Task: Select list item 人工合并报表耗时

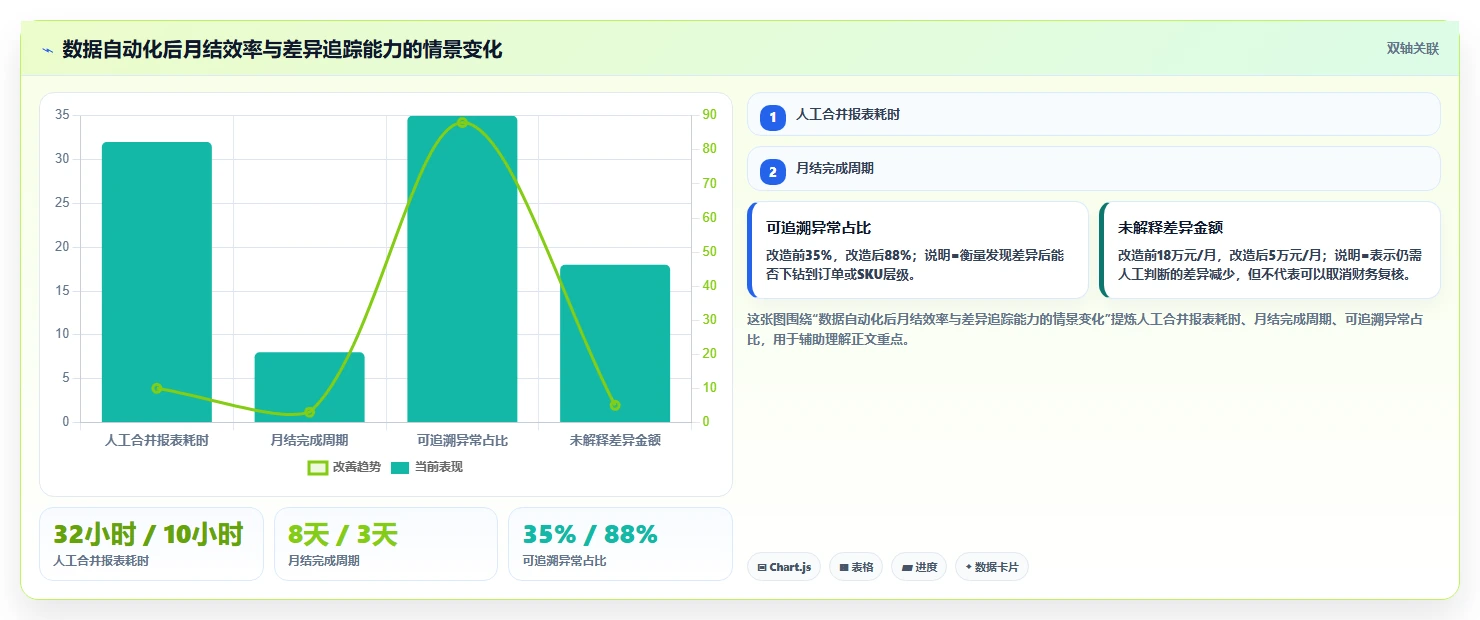Action: pos(1094,114)
